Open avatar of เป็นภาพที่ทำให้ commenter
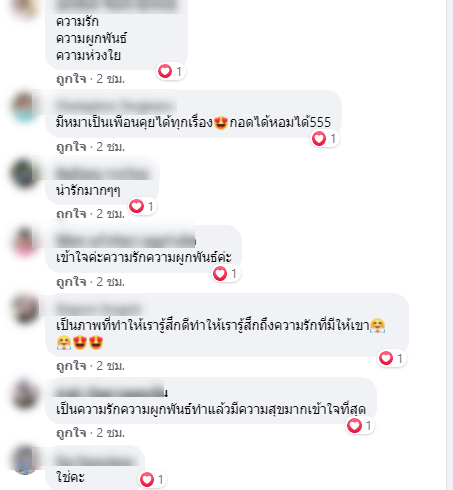Image resolution: width=453 pixels, height=490 pixels. [24, 309]
